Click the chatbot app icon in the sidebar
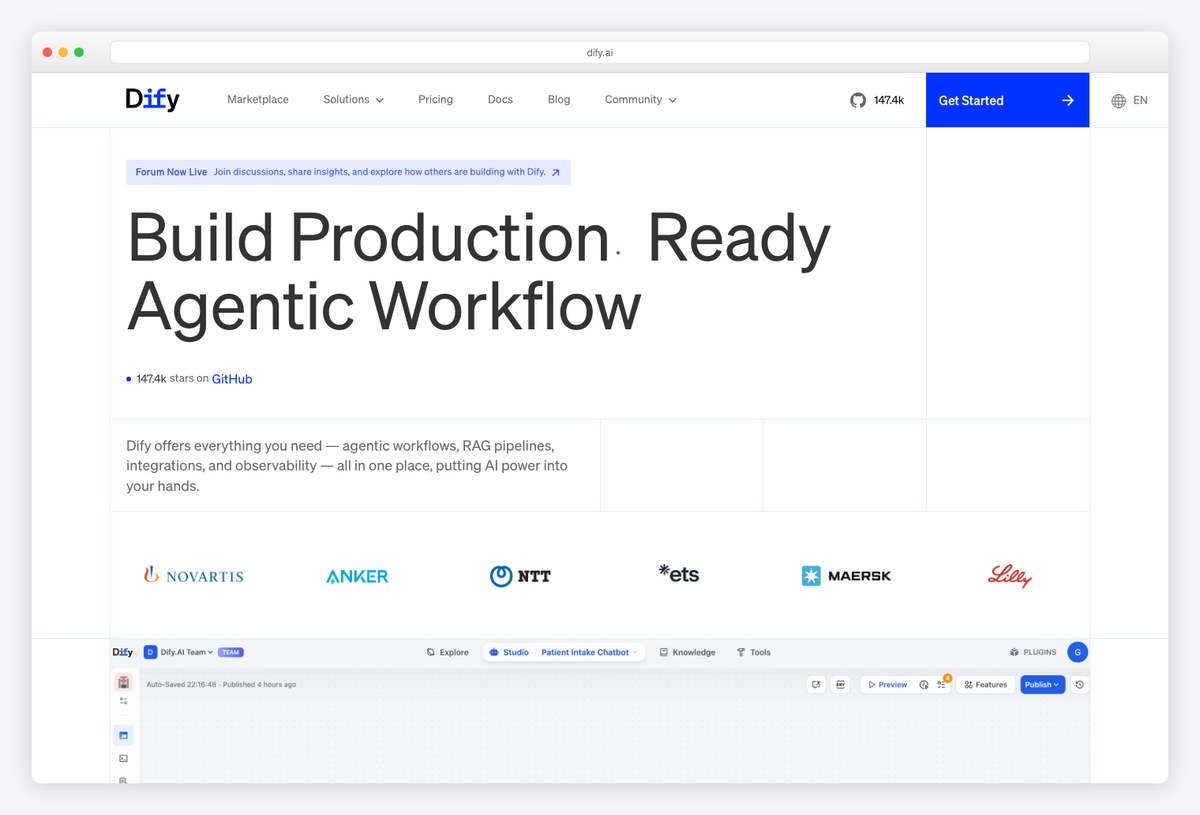This screenshot has width=1200, height=815. pyautogui.click(x=123, y=682)
